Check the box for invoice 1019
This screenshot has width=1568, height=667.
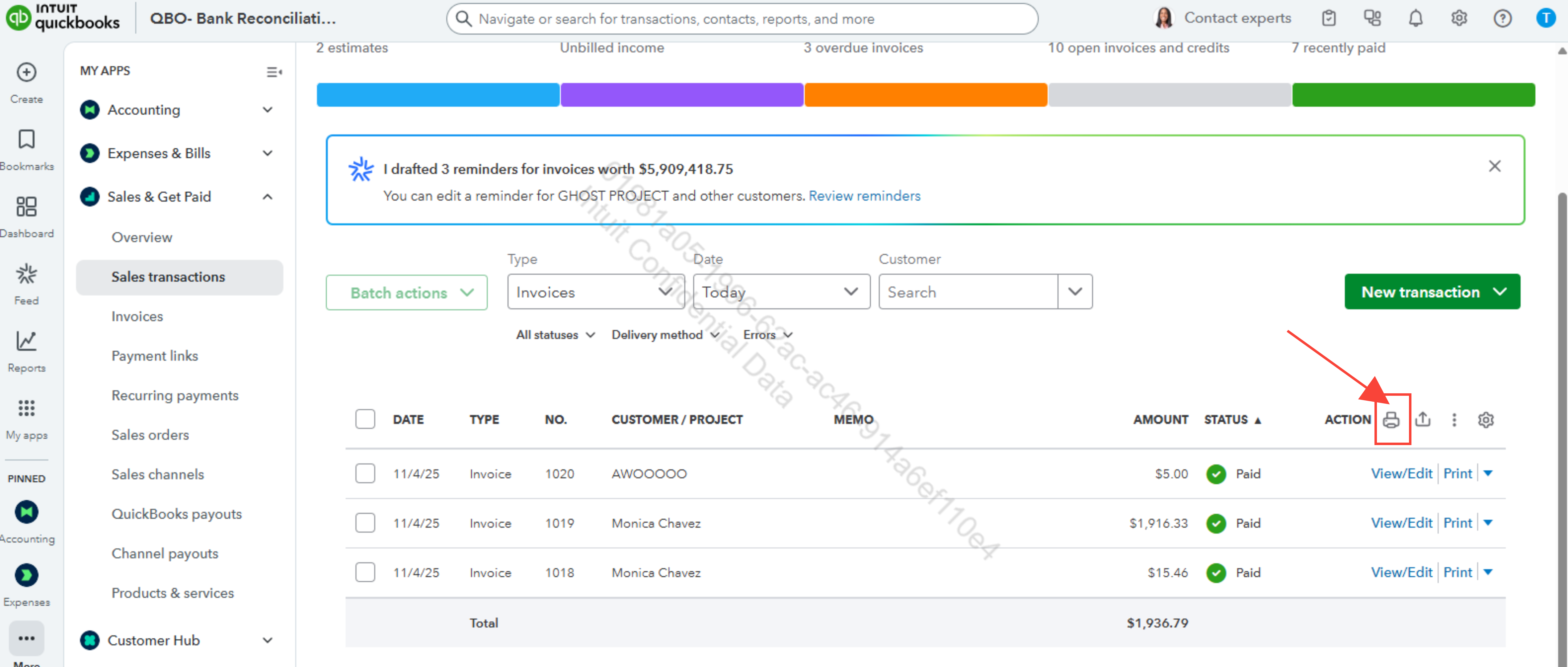365,523
